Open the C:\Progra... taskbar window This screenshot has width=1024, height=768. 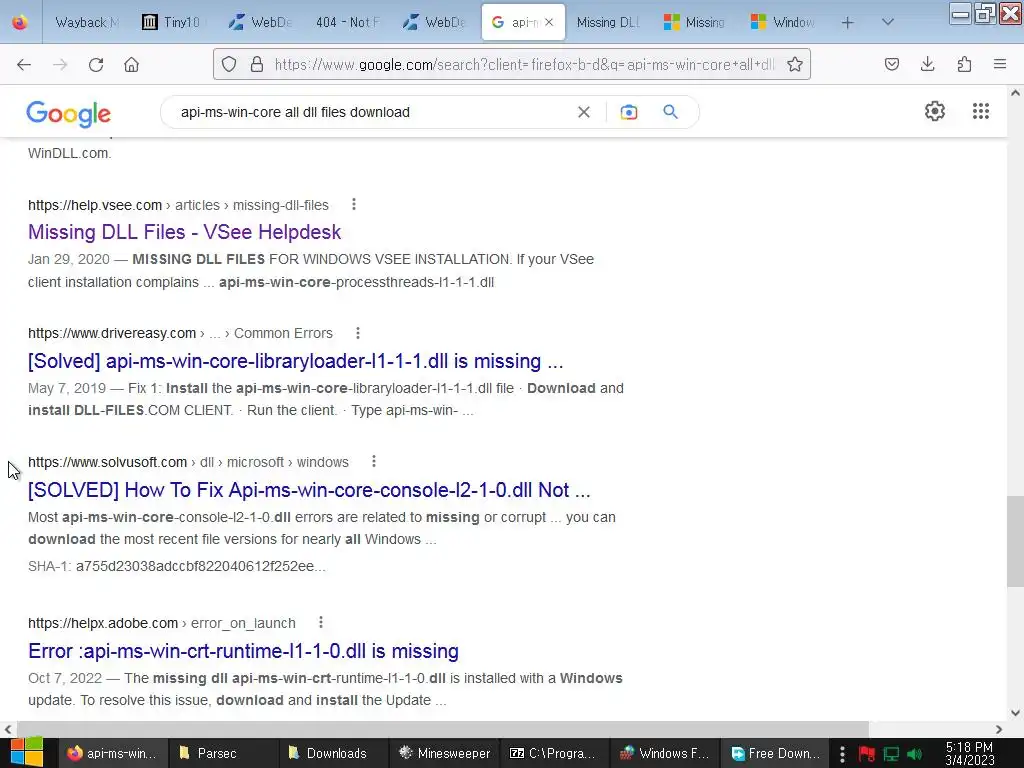tap(554, 753)
